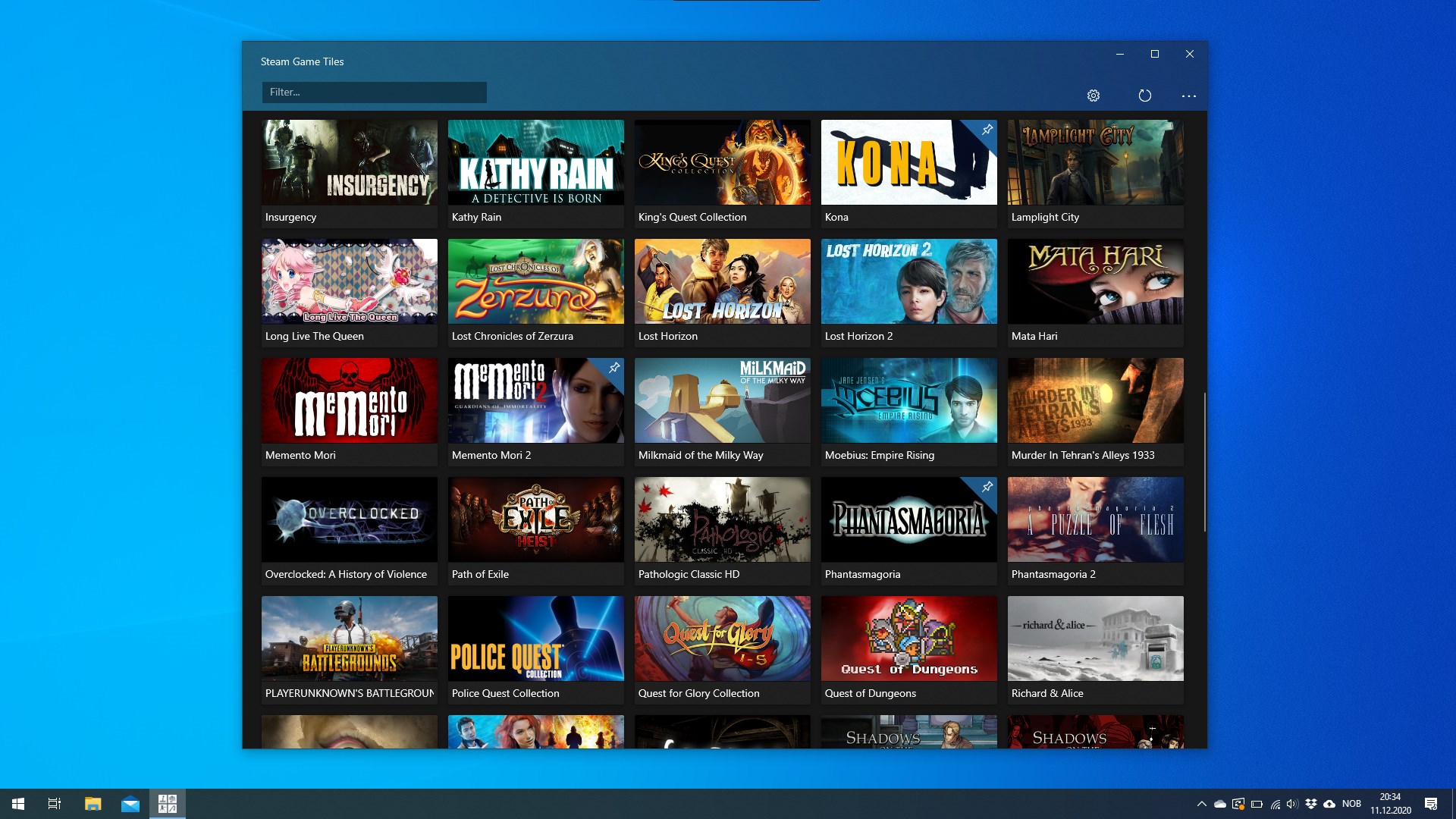Open the notification center icon
This screenshot has height=819, width=1456.
[x=1431, y=804]
